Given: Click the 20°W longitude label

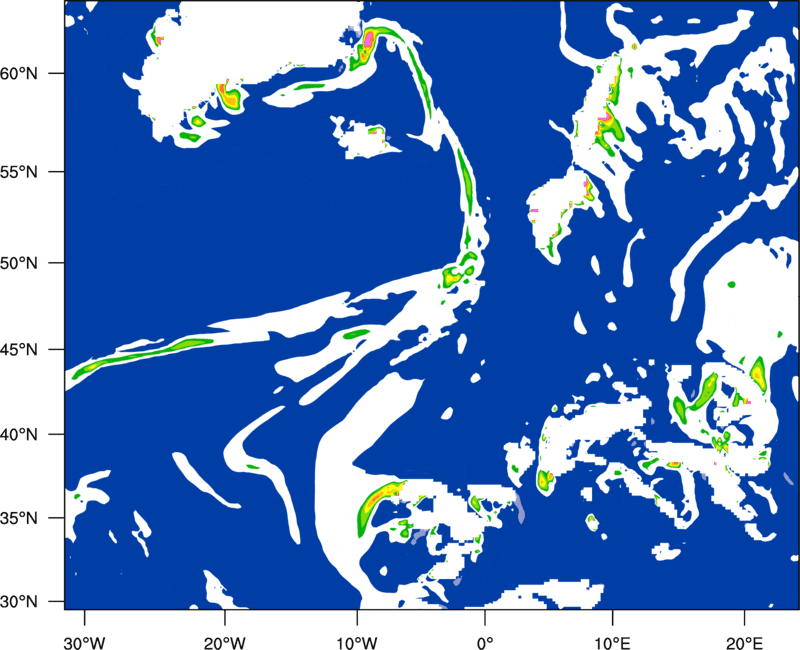Looking at the screenshot, I should click(224, 643).
